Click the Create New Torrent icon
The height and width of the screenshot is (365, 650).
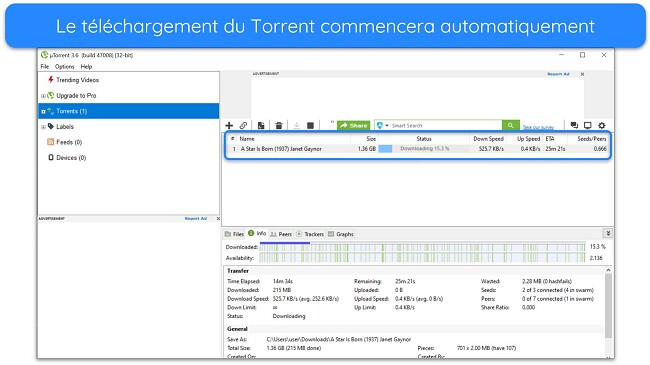coord(261,125)
